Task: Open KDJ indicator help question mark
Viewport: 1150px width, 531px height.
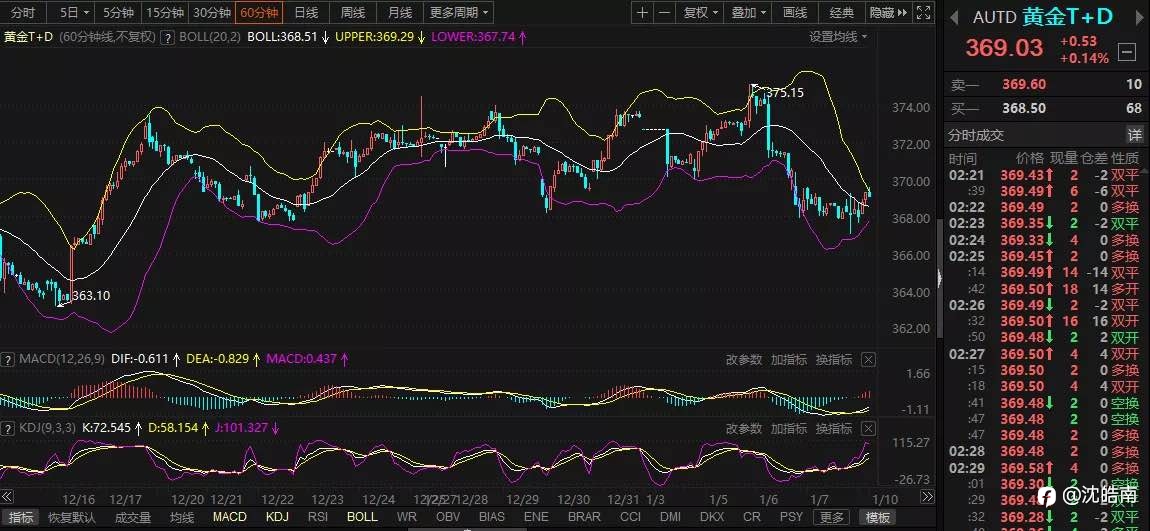Action: (7, 427)
